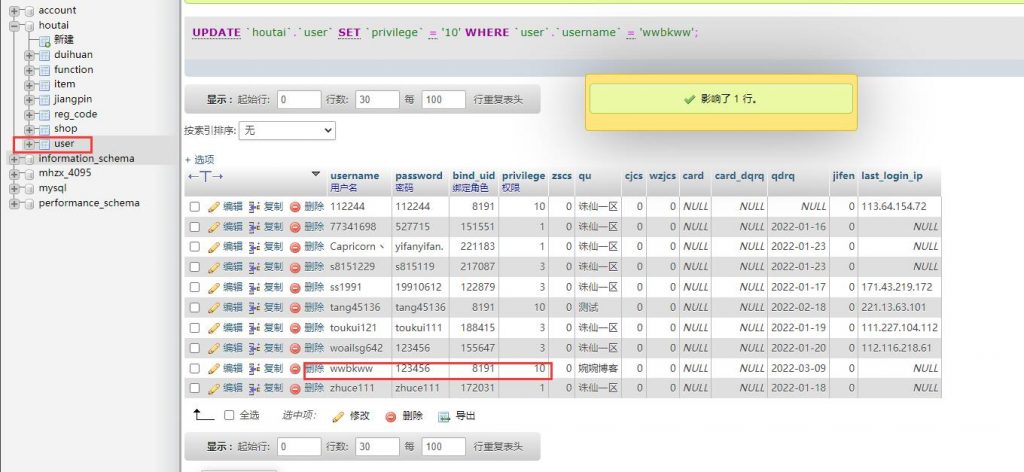Click delete icon for row tang45136
This screenshot has height=472, width=1024.
(295, 307)
